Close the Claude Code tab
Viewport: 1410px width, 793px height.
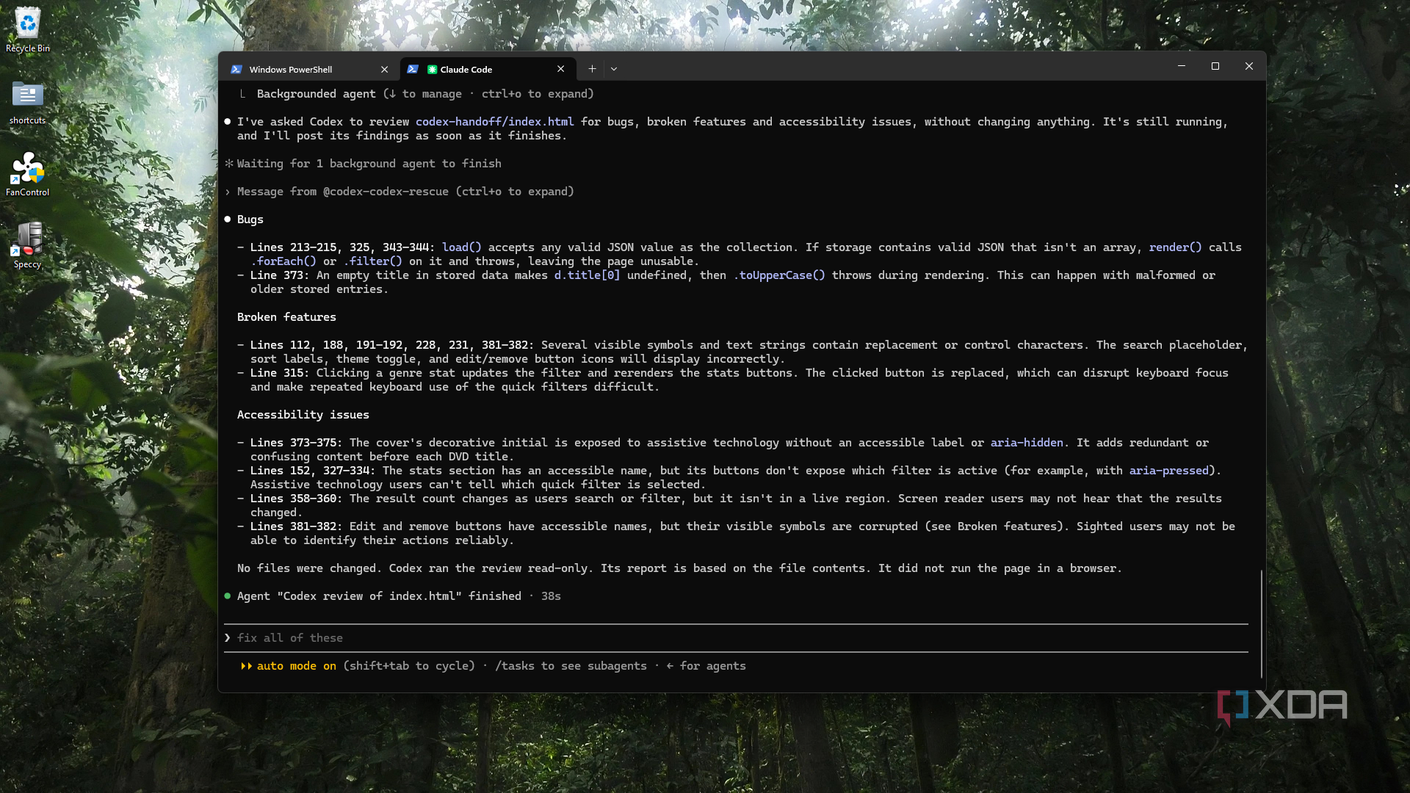(560, 69)
